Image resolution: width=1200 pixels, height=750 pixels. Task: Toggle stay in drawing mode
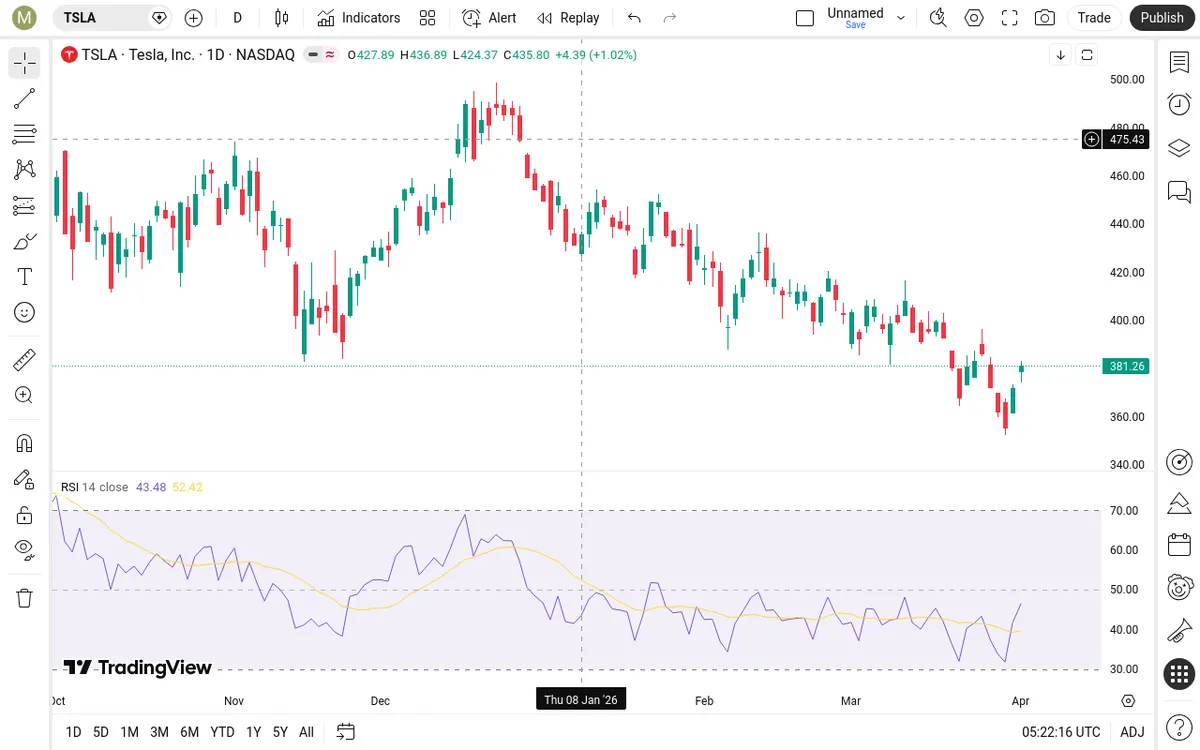(25, 479)
